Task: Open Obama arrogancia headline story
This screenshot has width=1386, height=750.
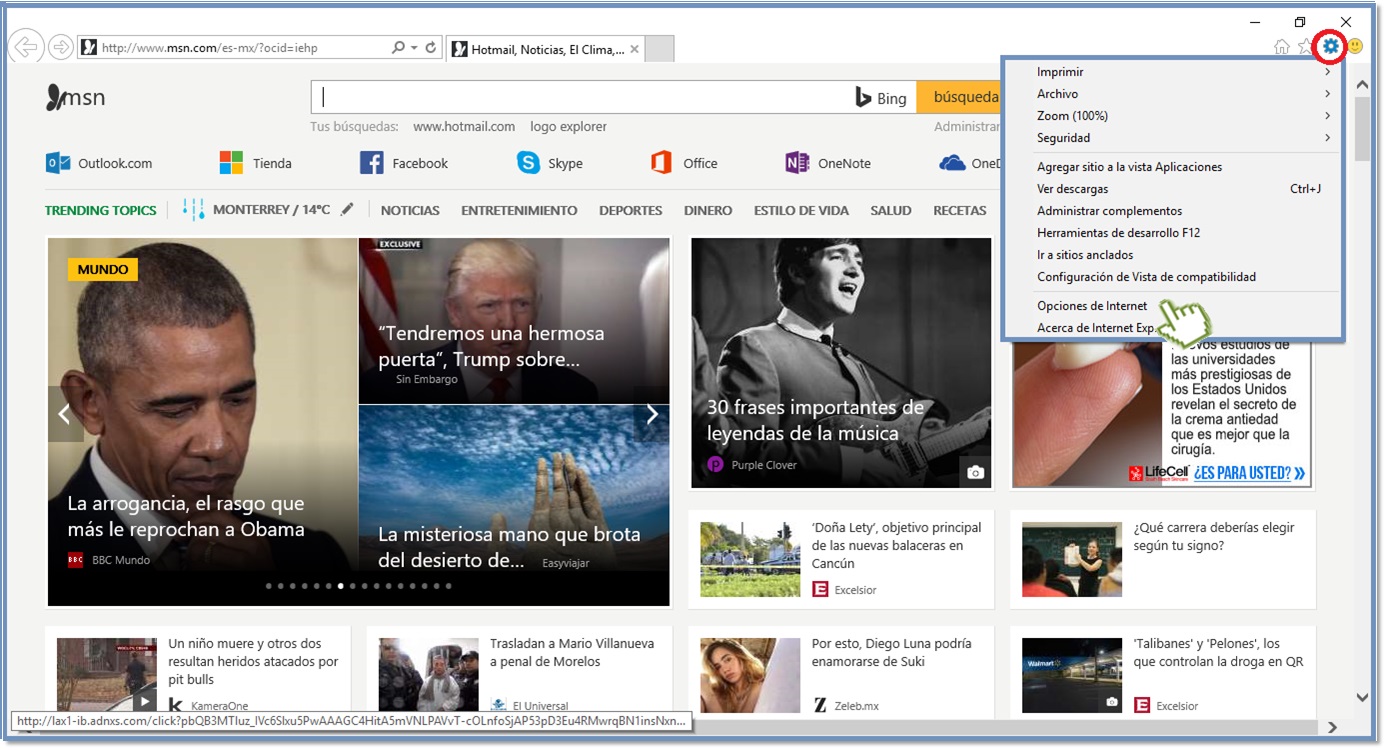Action: [186, 516]
